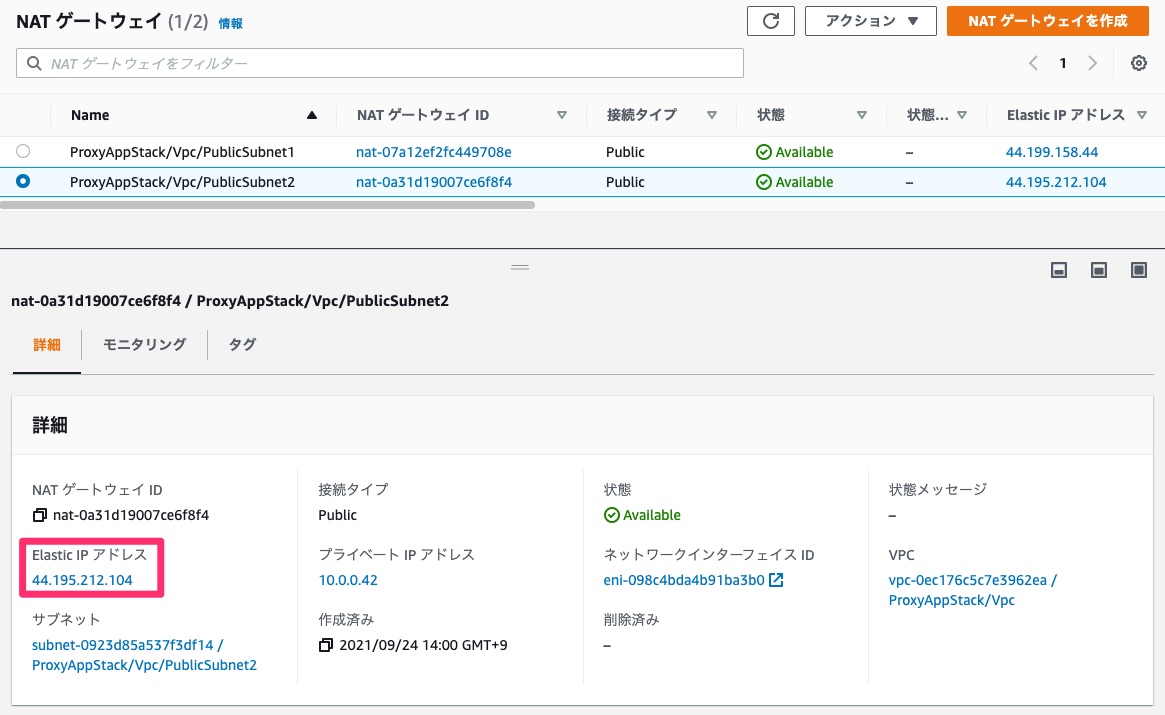This screenshot has height=715, width=1165.
Task: Select the PublicSubnet2 row radio button
Action: 23,181
